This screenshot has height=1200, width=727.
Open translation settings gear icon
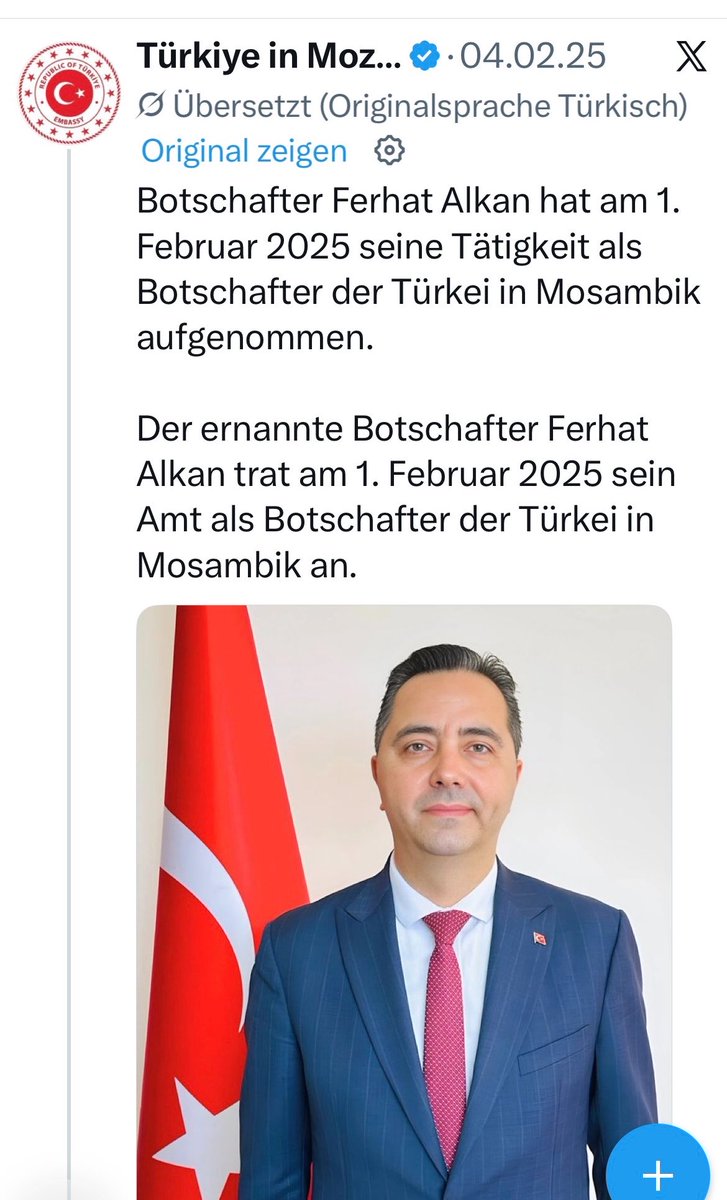(x=389, y=151)
